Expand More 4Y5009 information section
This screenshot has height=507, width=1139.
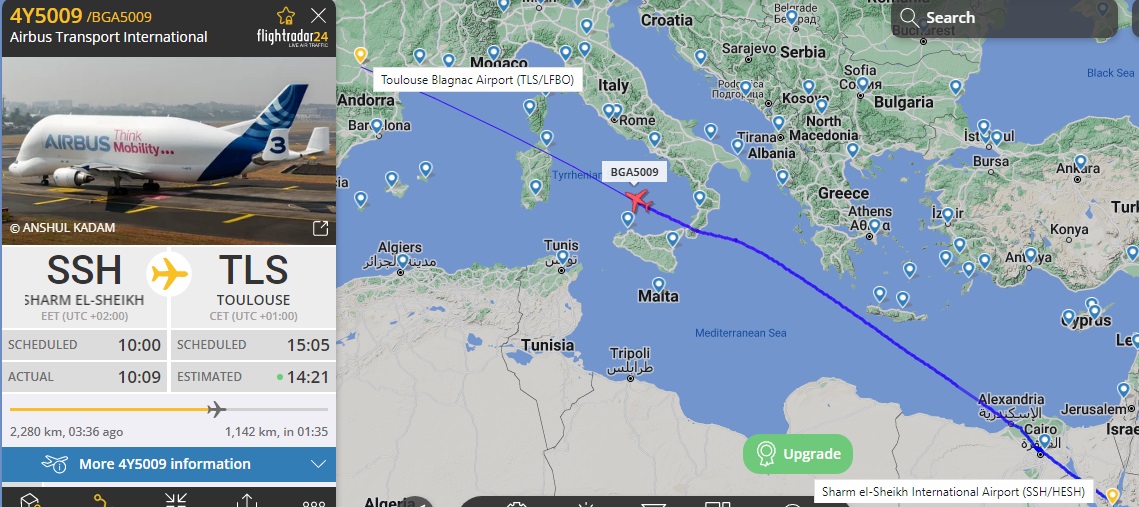click(169, 463)
